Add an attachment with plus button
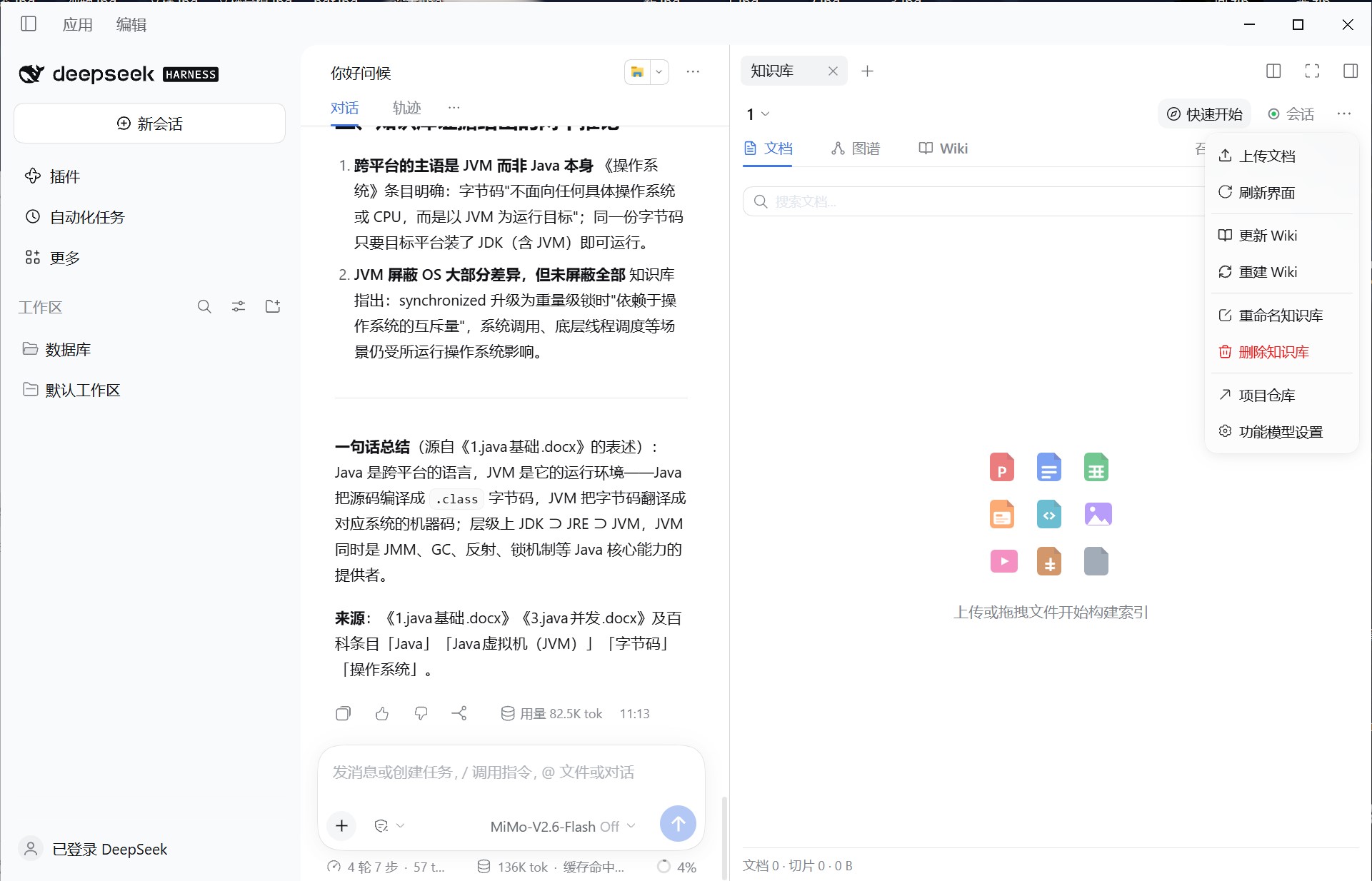This screenshot has width=1372, height=881. 342,826
